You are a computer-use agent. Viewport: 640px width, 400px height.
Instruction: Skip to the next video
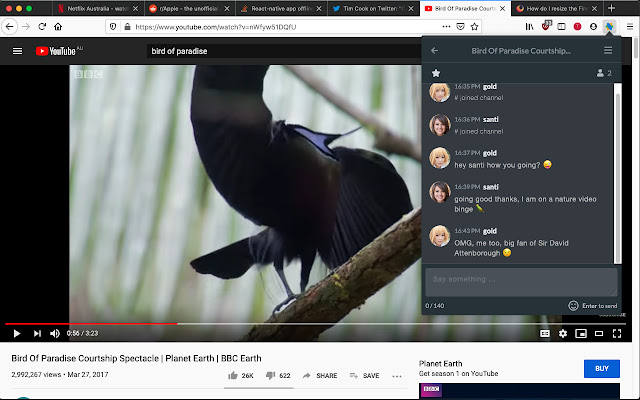(37, 333)
